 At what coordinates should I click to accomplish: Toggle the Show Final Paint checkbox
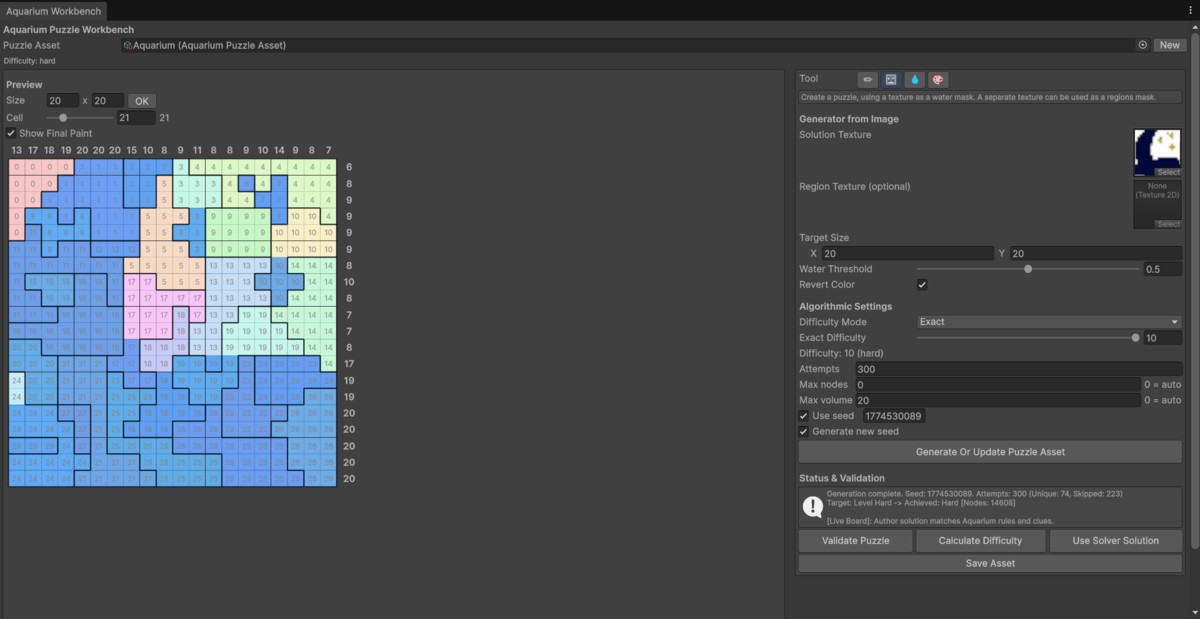pos(11,133)
